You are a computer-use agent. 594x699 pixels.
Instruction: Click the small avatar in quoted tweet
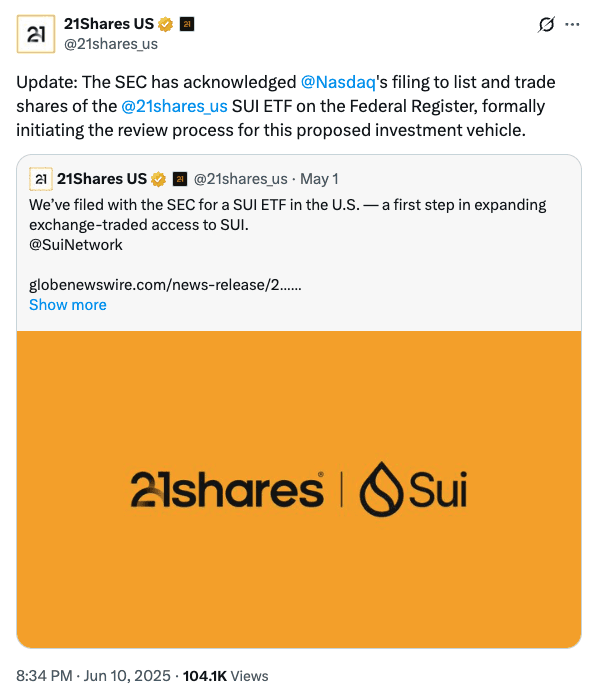click(41, 179)
